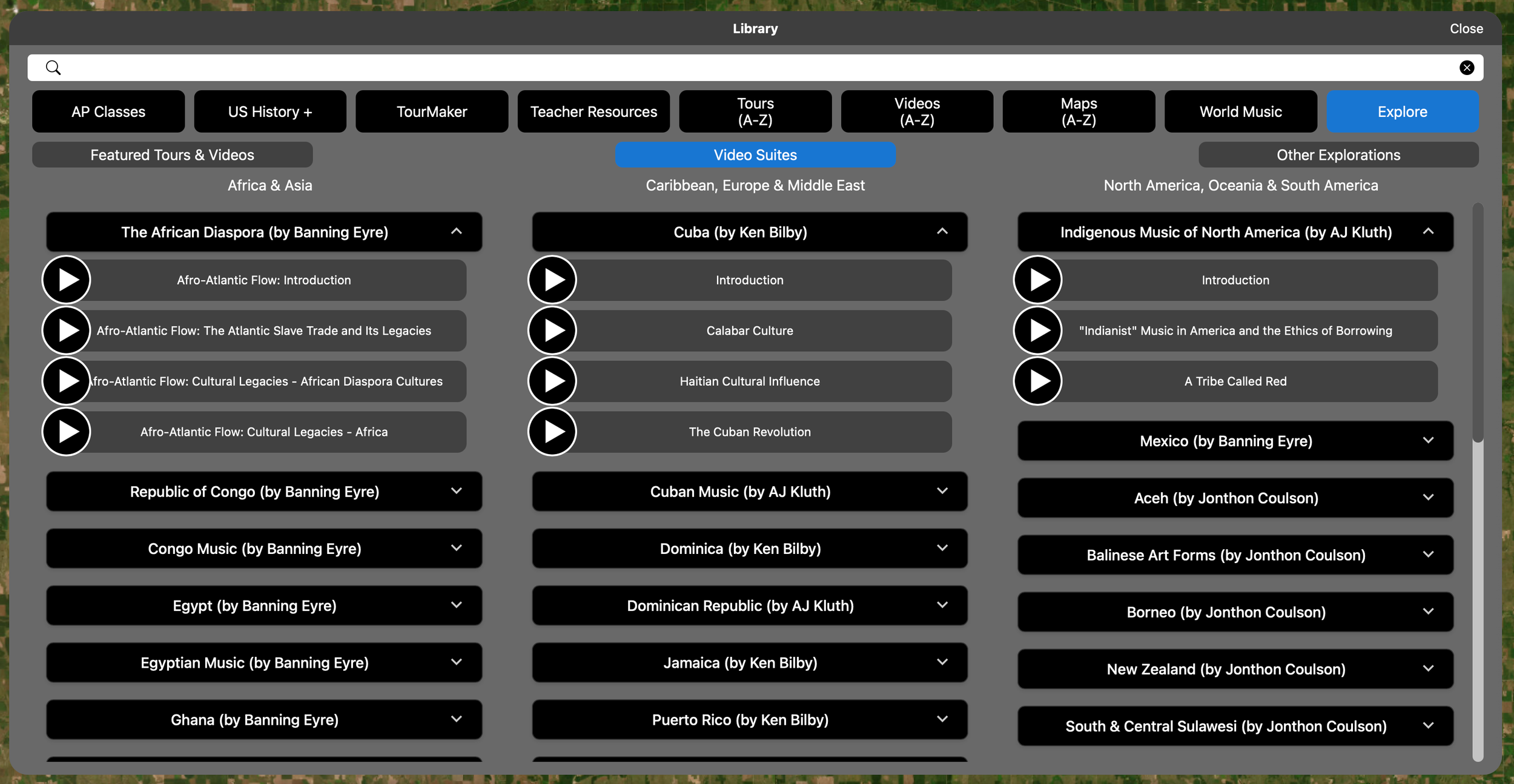1514x784 pixels.
Task: Play Indianist Music in America video
Action: pos(1038,331)
